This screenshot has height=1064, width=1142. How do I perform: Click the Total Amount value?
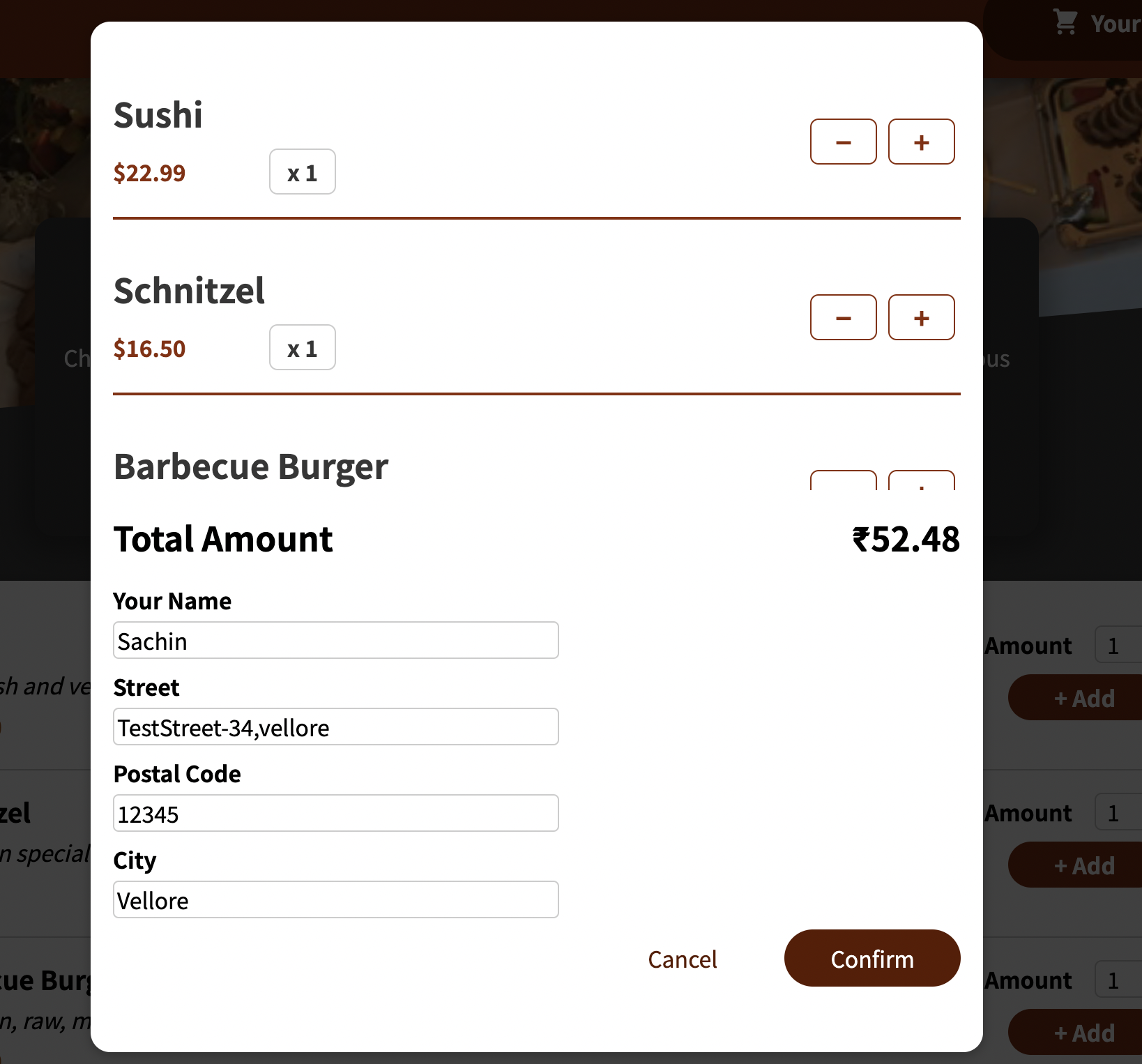(x=905, y=538)
